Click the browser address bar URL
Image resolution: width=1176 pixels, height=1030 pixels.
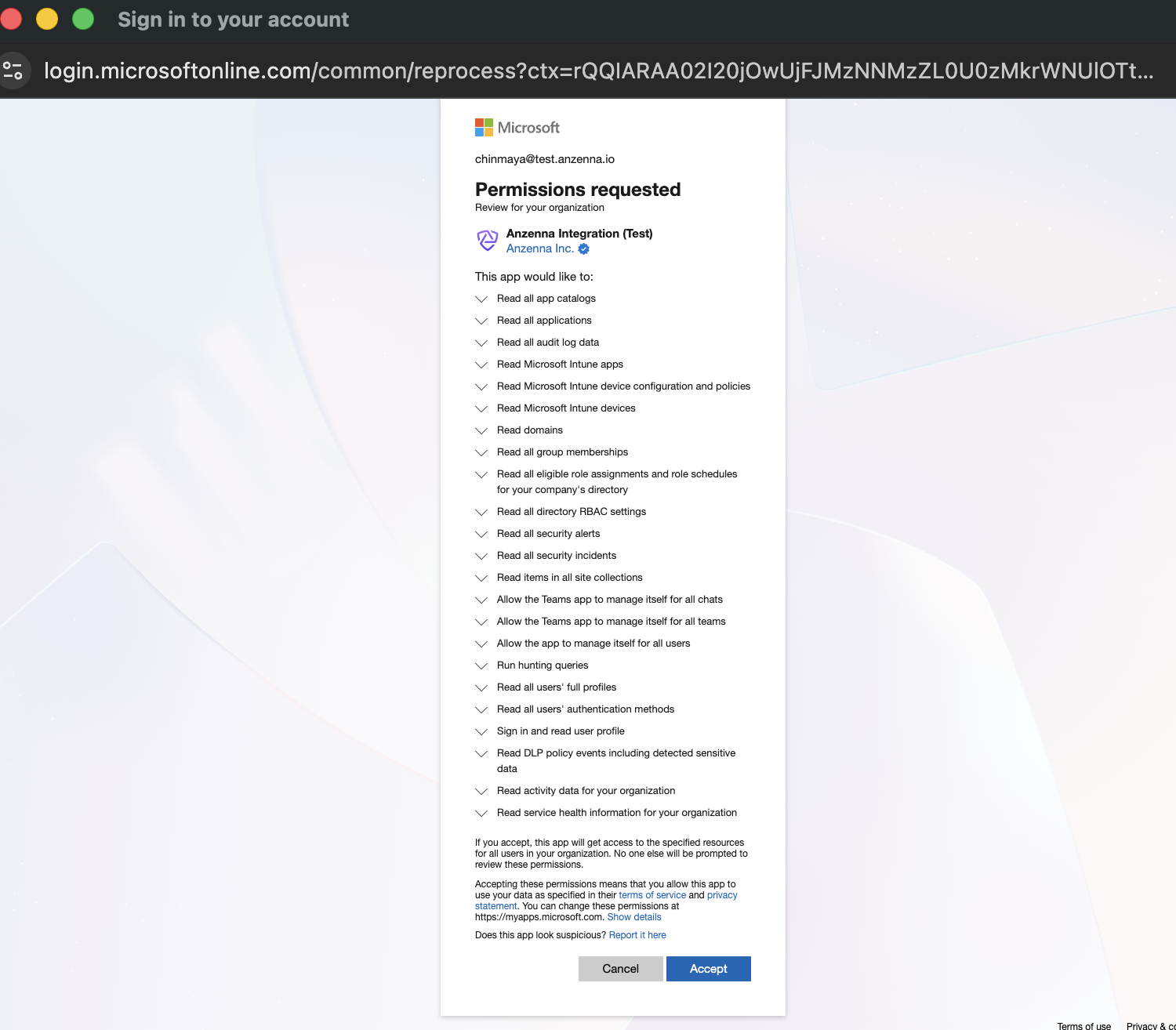tap(596, 71)
